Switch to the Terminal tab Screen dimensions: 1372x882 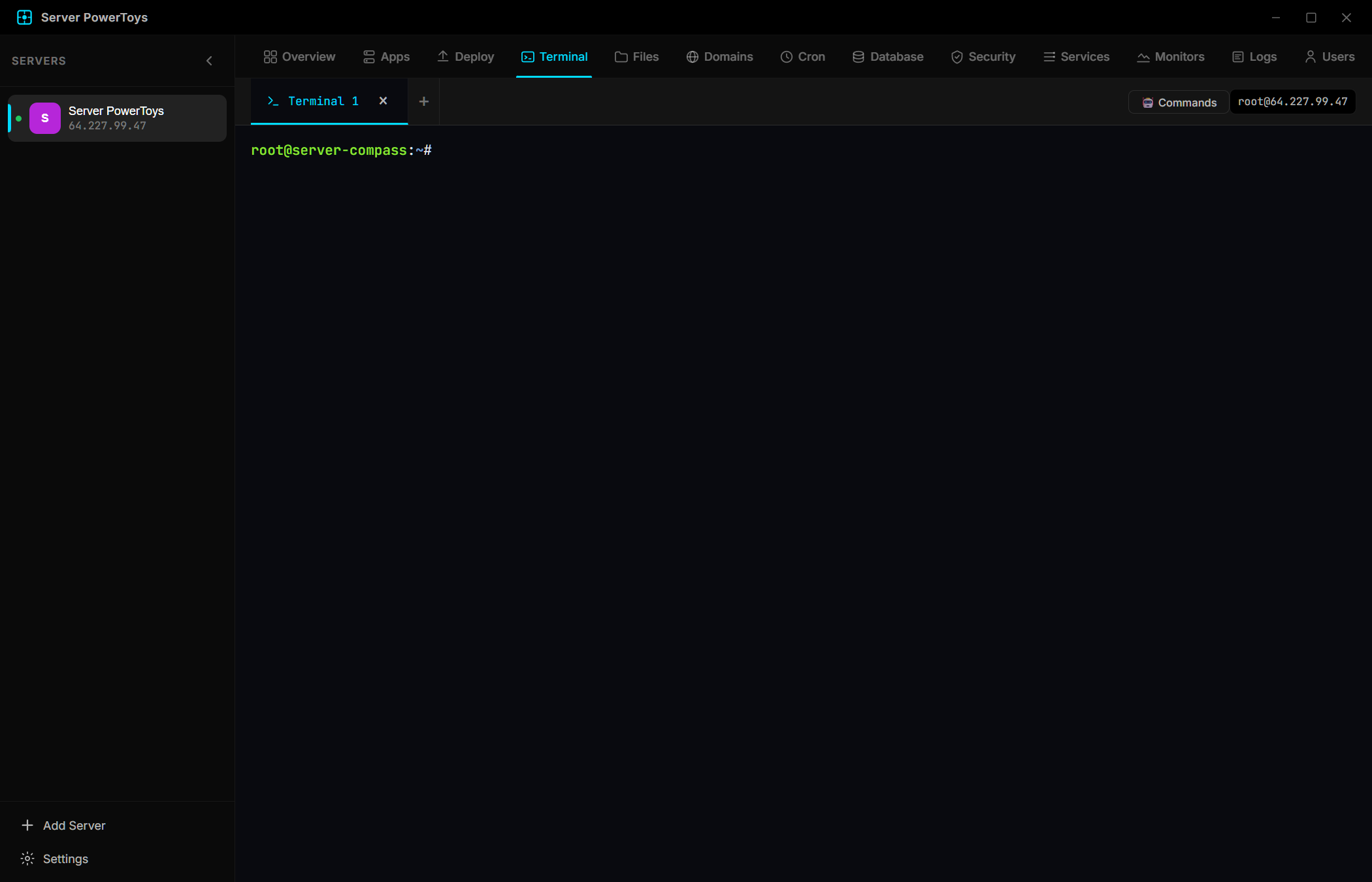554,57
